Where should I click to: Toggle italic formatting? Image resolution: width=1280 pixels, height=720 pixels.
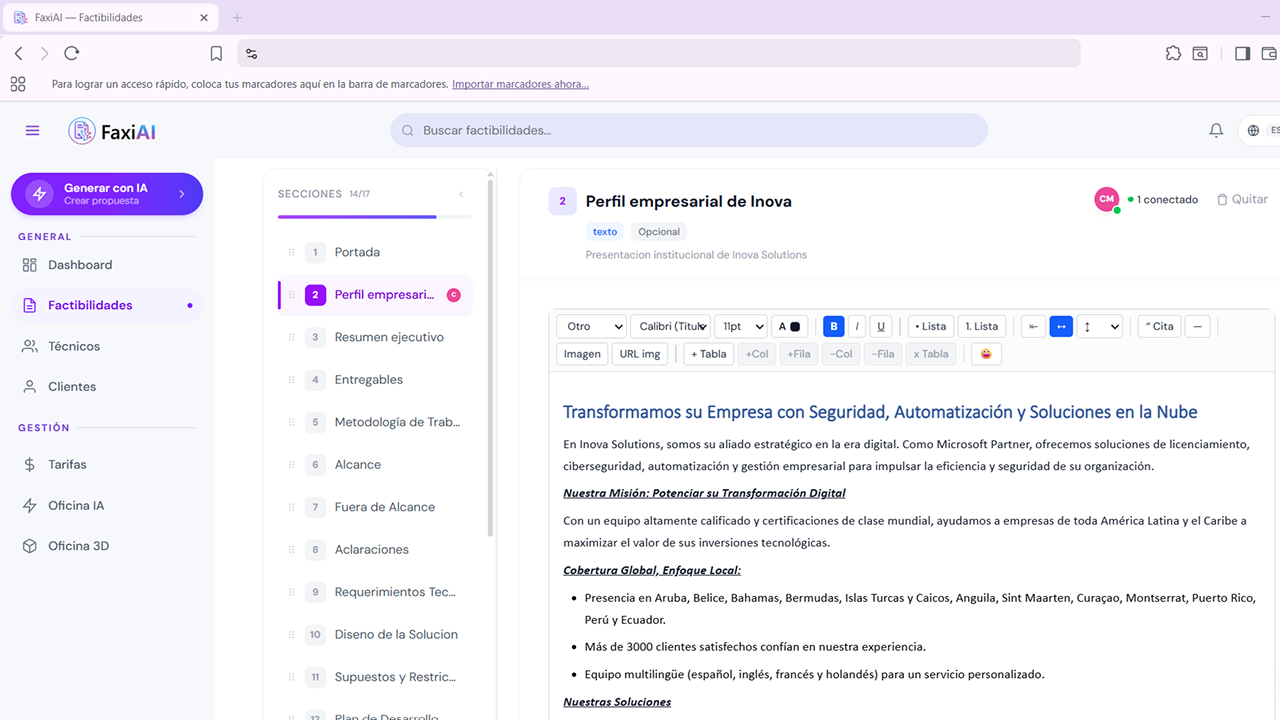tap(857, 326)
